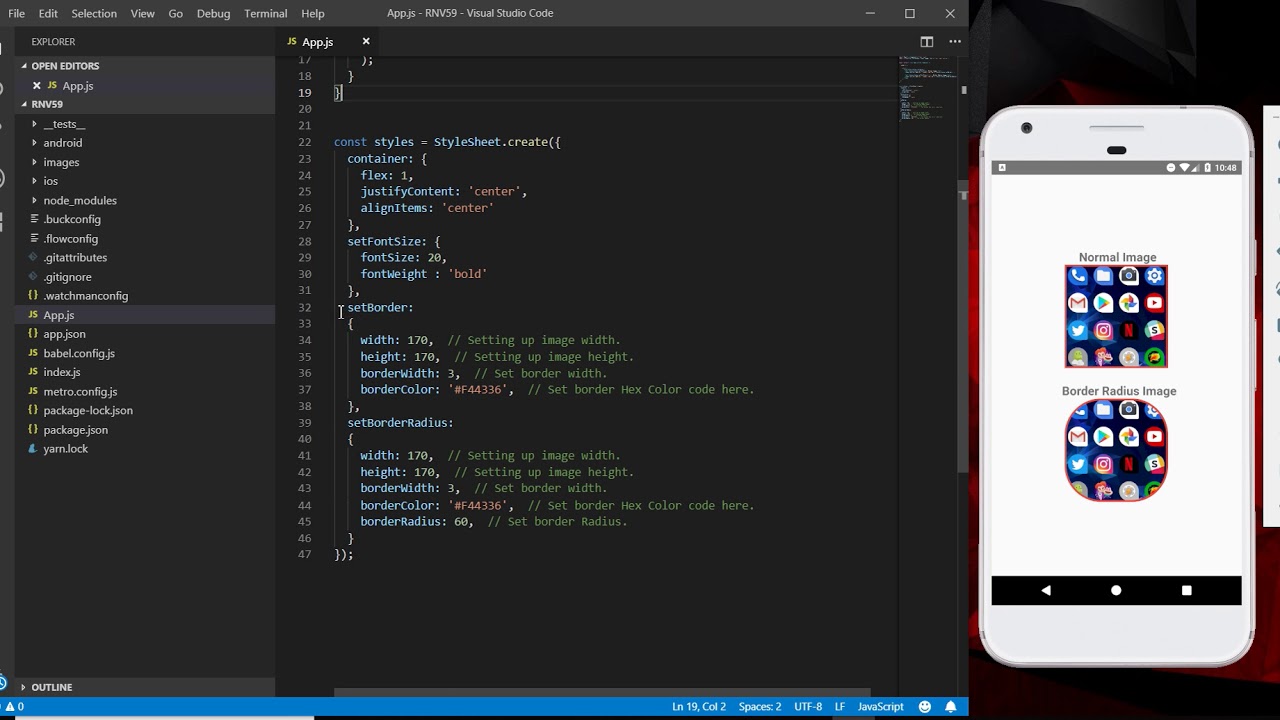Expand the android folder

coord(62,143)
